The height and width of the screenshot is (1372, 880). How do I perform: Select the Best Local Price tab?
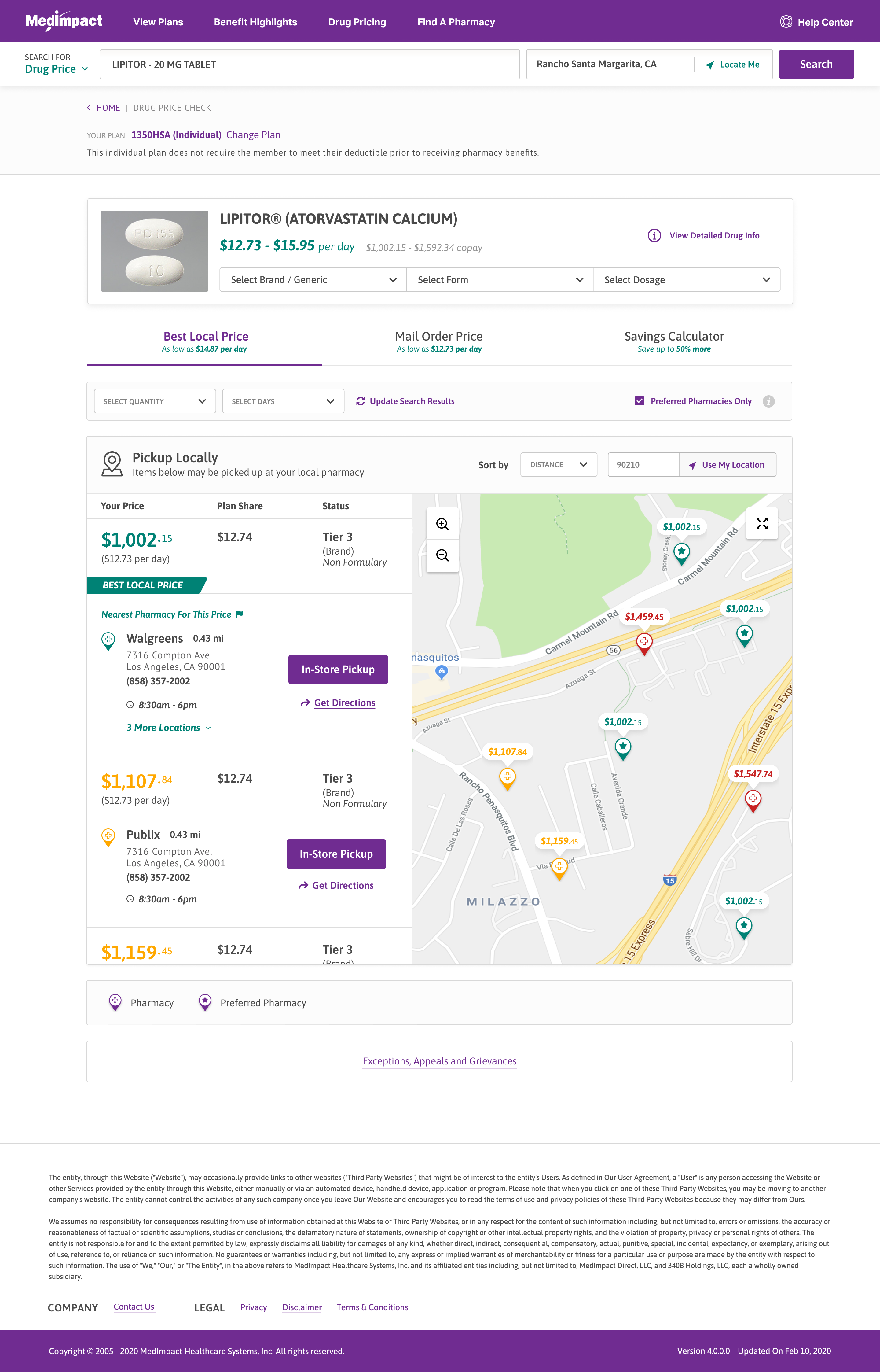click(x=205, y=342)
